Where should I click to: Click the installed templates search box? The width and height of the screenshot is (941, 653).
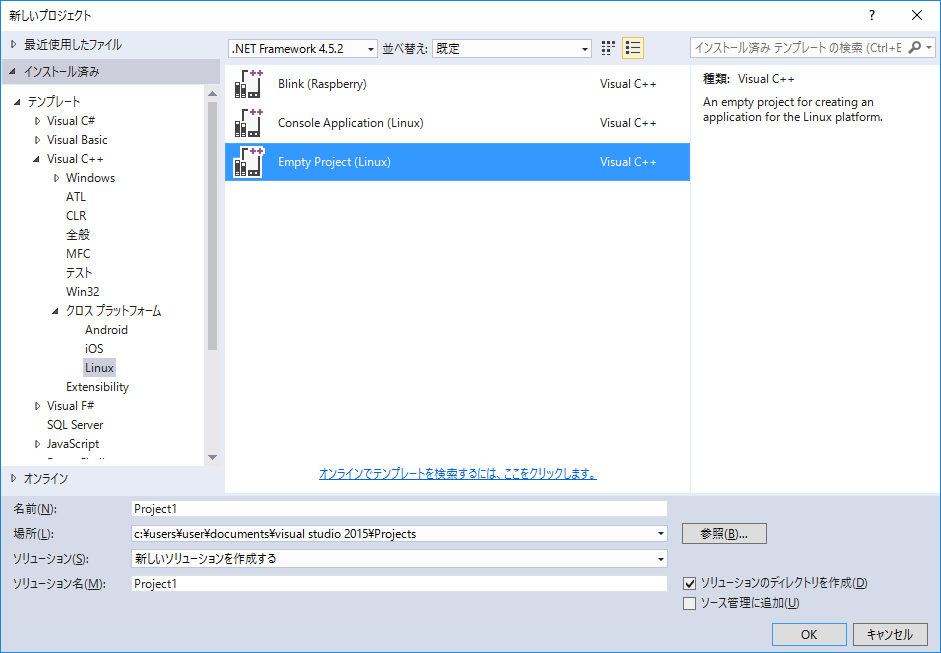798,47
